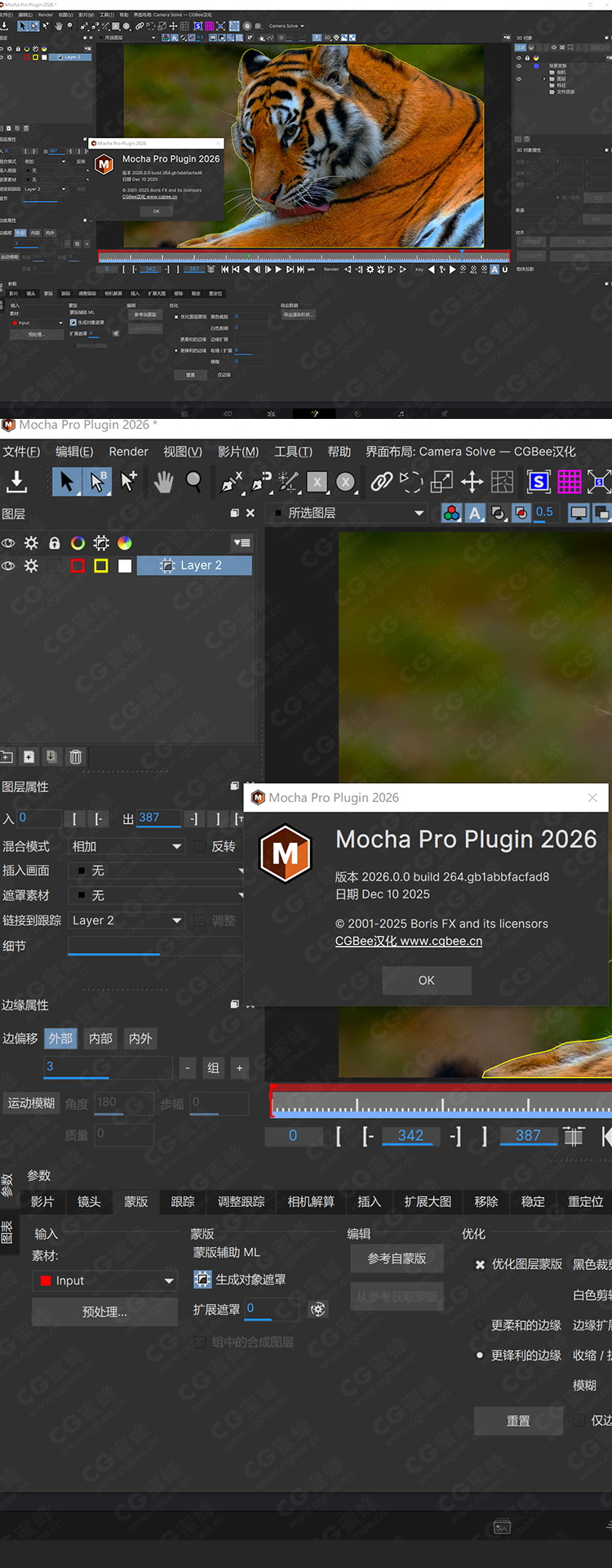Select the pick-both arrow tool with B

[97, 482]
